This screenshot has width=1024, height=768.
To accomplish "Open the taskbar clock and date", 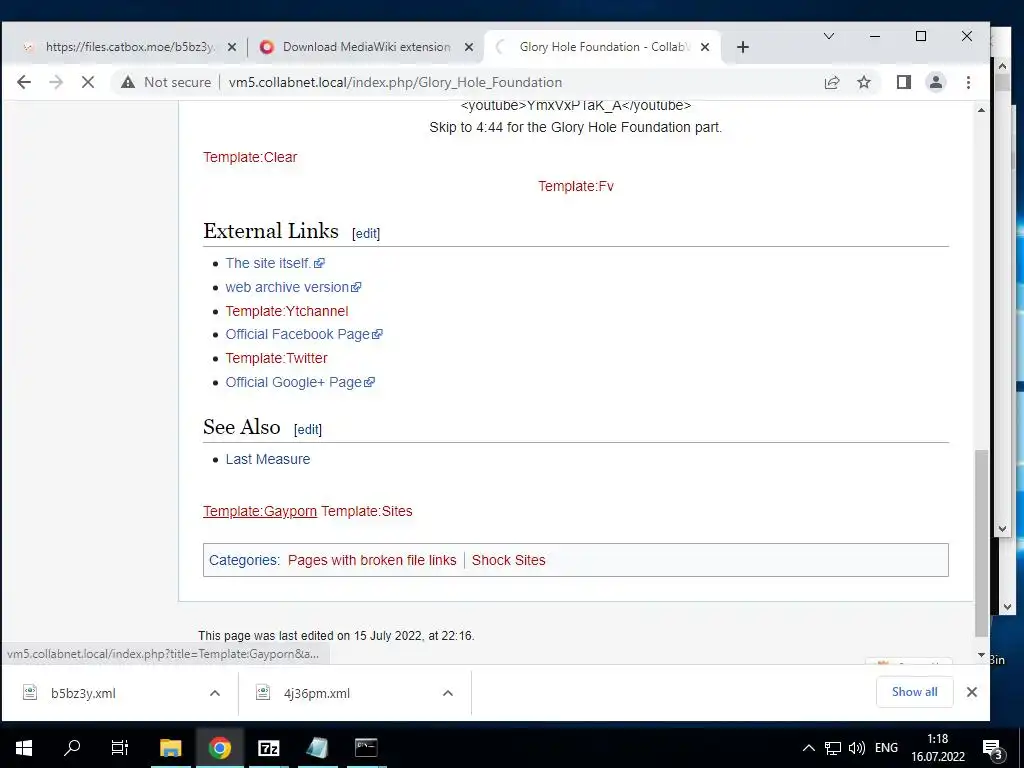I will [x=938, y=748].
